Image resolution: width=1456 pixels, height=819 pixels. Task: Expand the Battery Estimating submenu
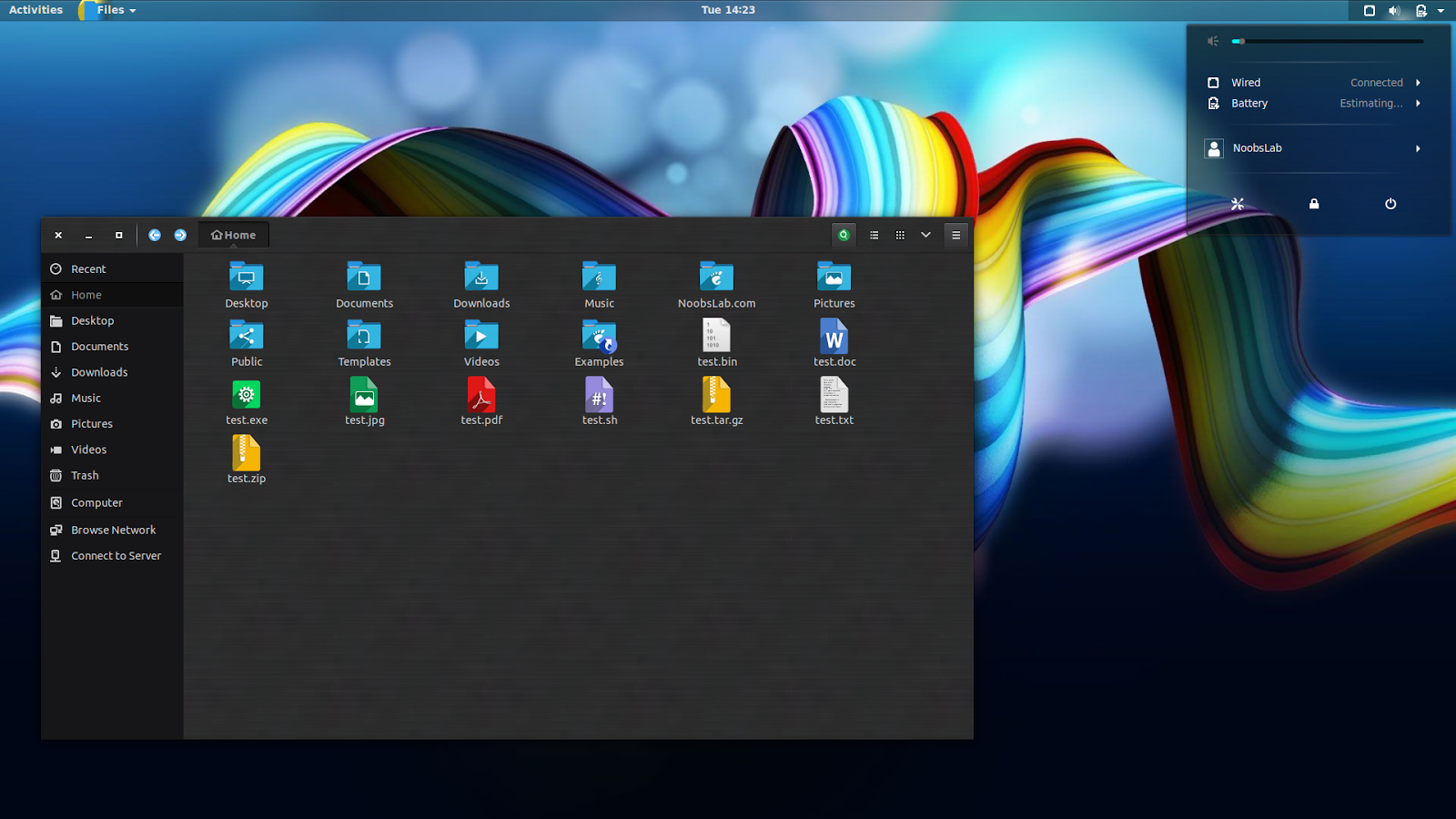point(1418,103)
